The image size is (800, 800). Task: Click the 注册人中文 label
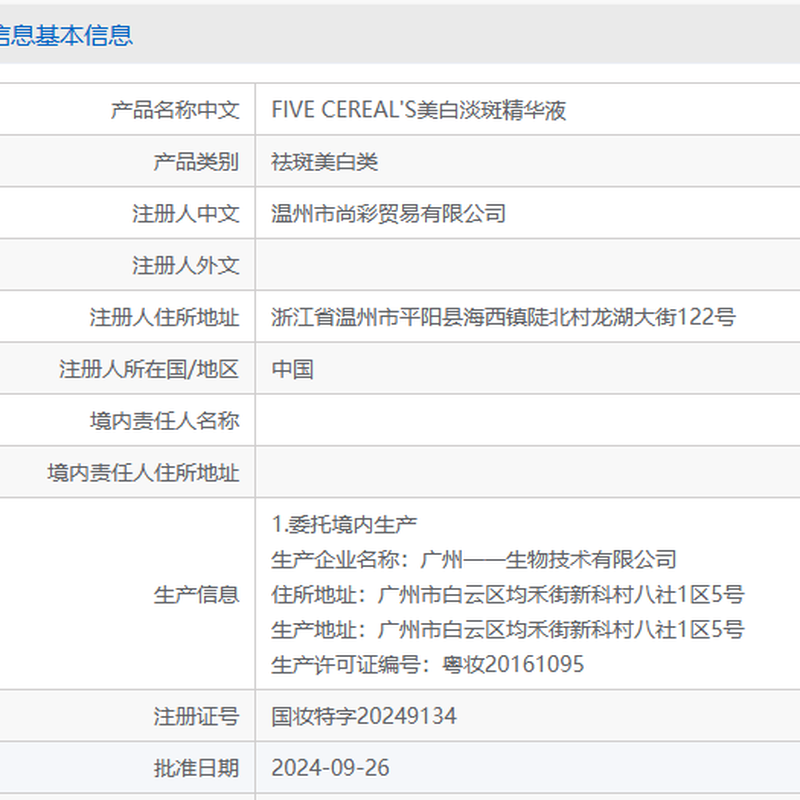click(x=186, y=214)
